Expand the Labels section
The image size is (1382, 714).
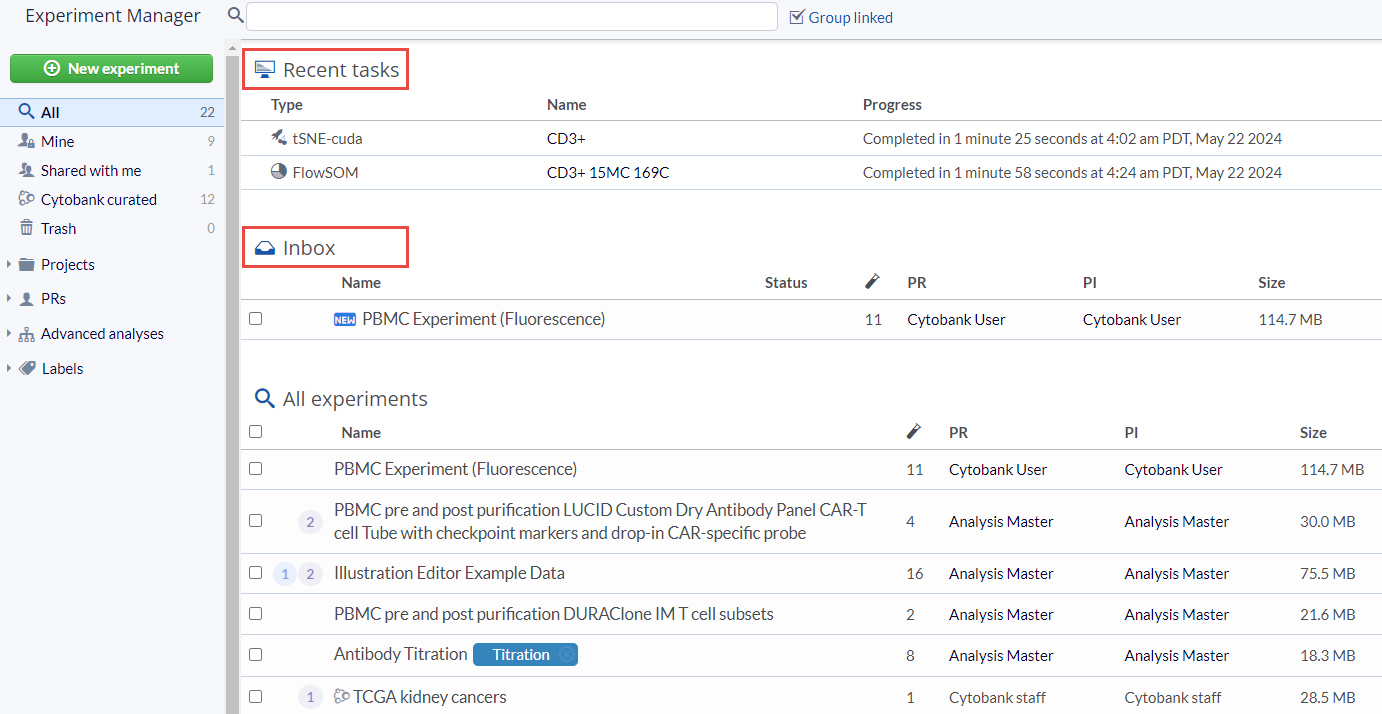click(9, 369)
